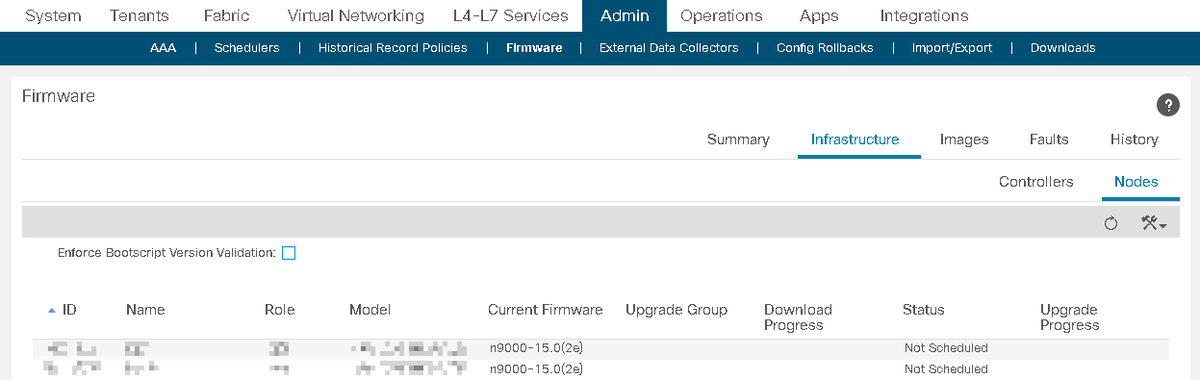
Task: Sort by Current Firmware column header
Action: pos(545,310)
